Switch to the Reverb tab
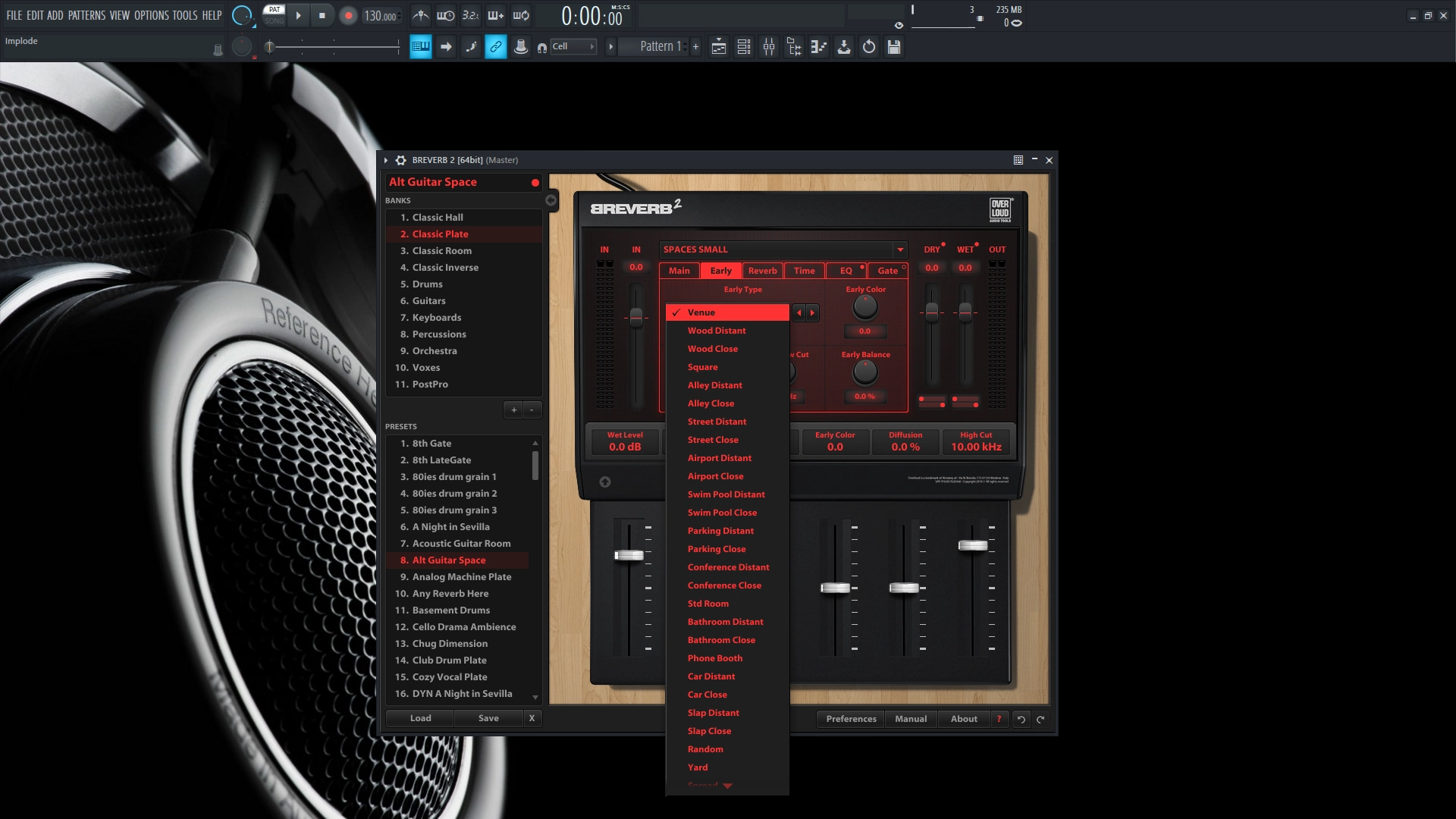 [763, 271]
